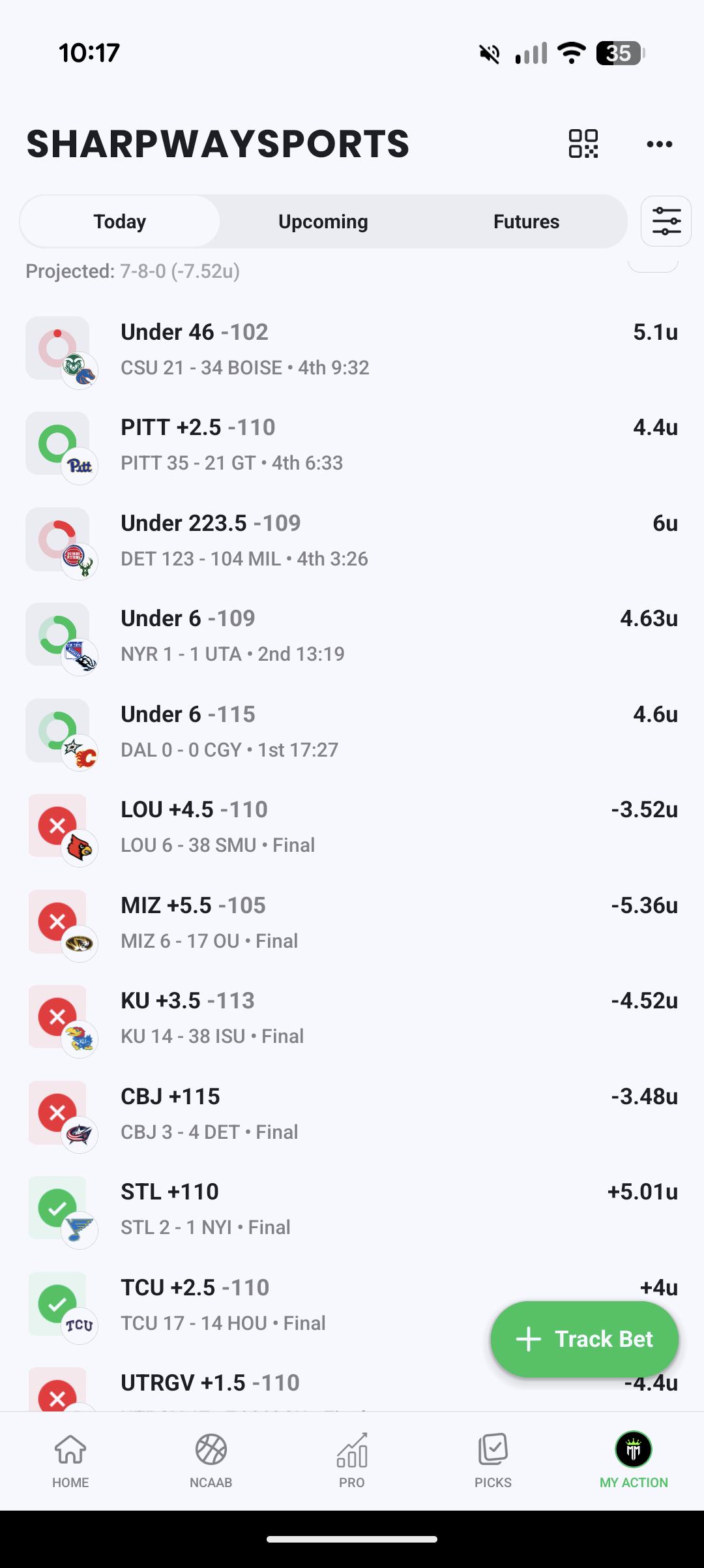Tap the green check on TCU +2.5
This screenshot has width=704, height=1568.
click(57, 1303)
